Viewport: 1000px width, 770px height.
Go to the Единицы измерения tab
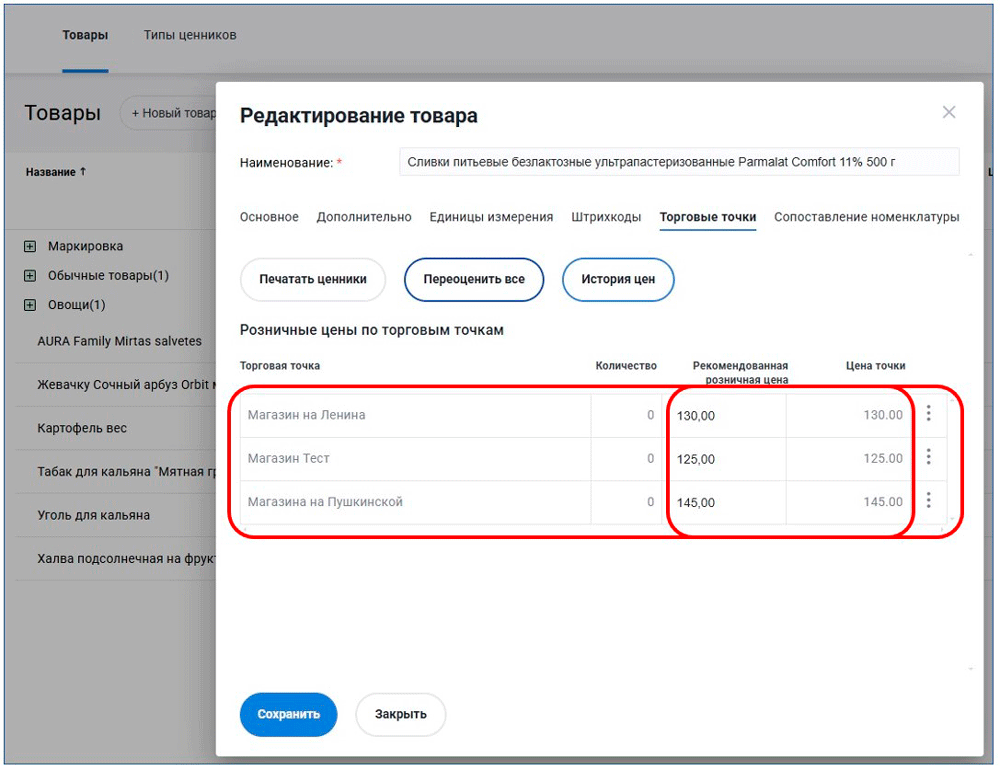click(491, 217)
